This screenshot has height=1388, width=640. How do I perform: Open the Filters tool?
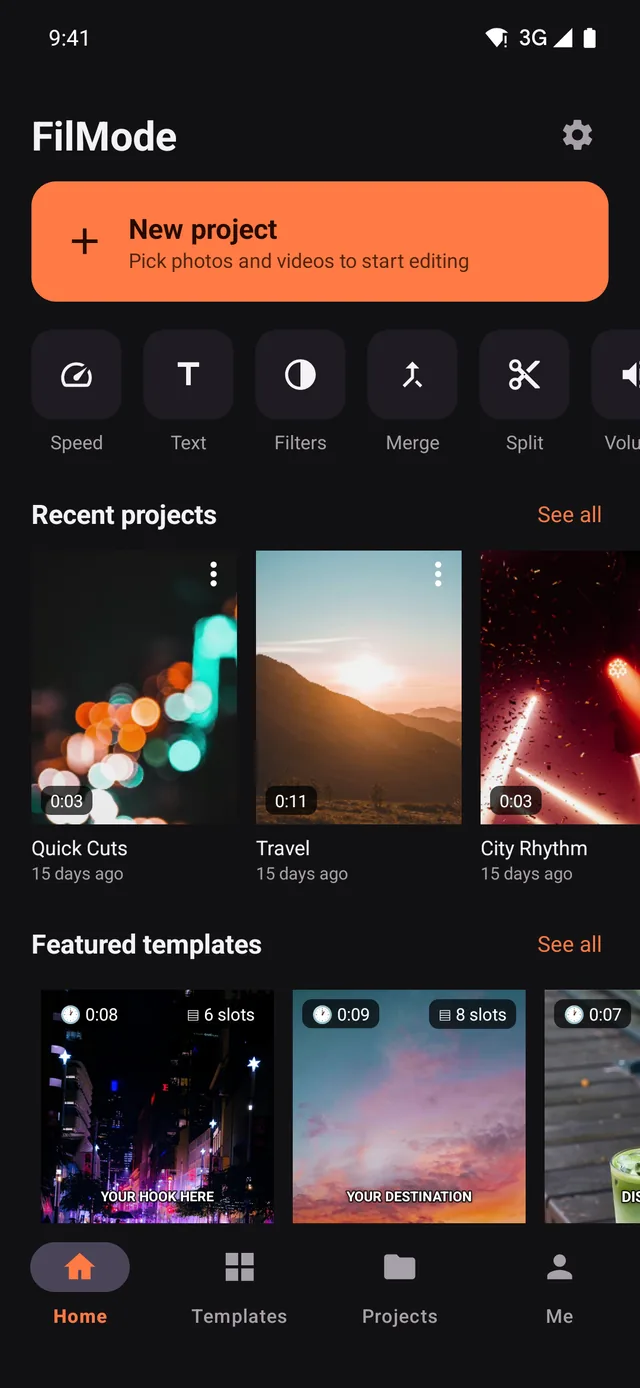click(301, 375)
